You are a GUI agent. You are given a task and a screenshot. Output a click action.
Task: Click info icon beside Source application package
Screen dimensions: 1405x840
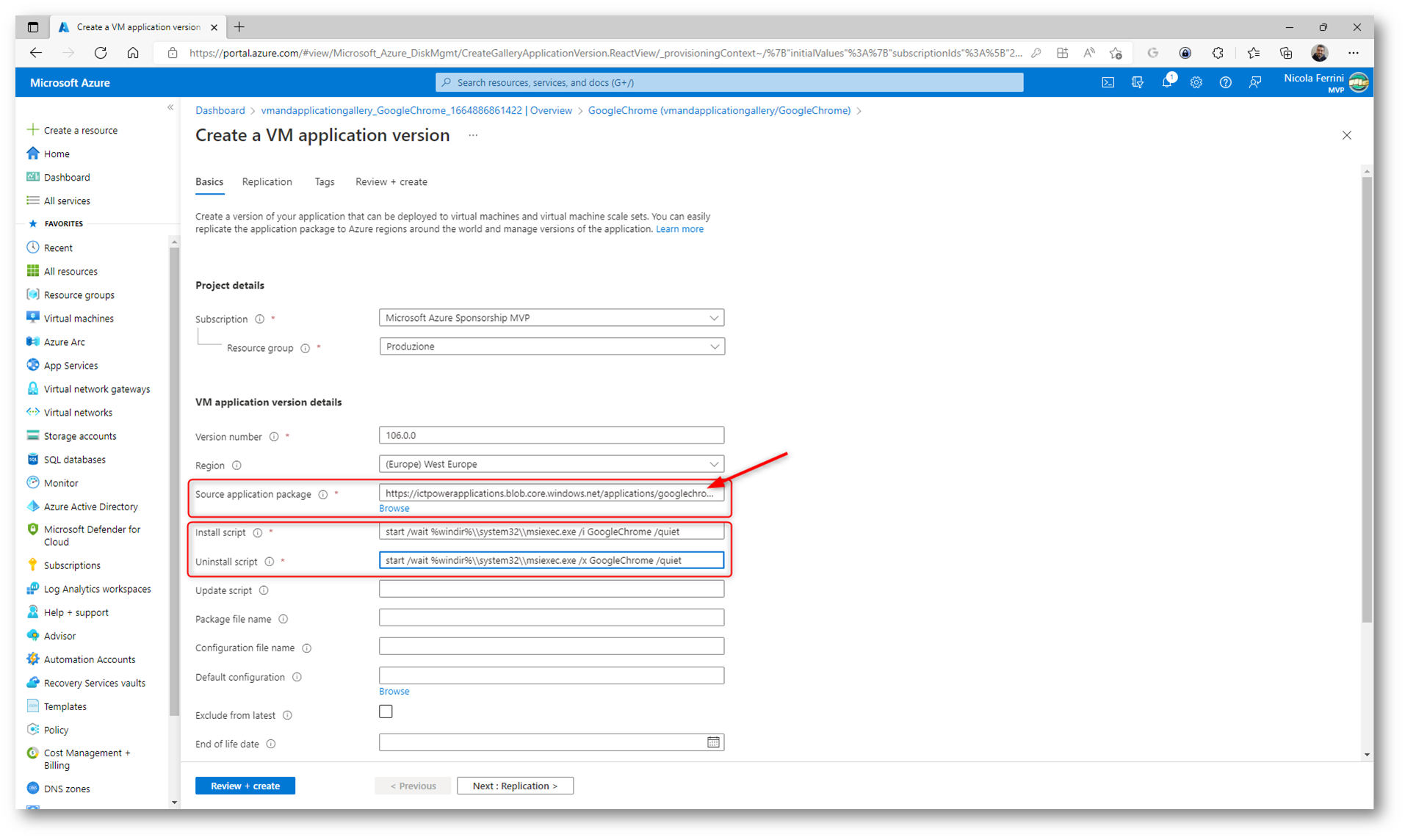click(323, 495)
